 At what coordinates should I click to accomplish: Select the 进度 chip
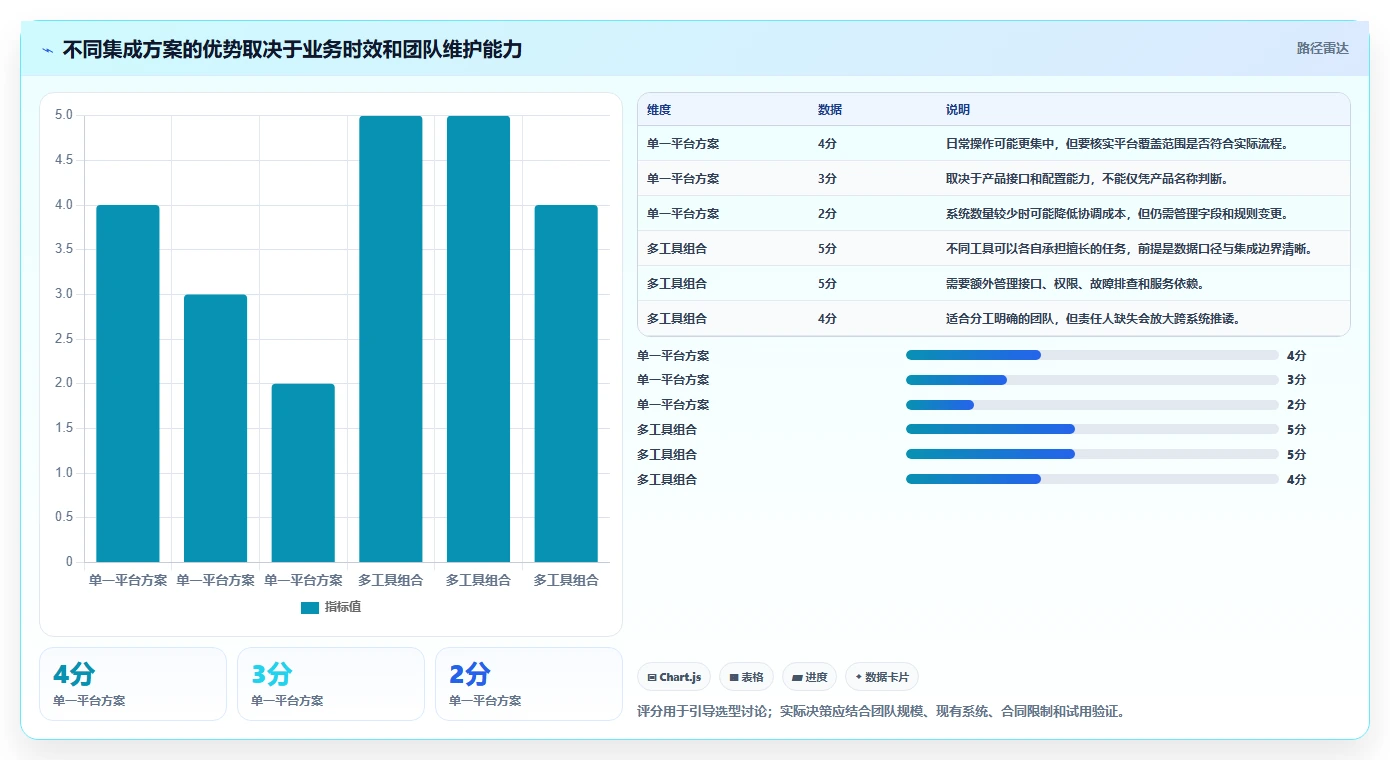pyautogui.click(x=809, y=677)
